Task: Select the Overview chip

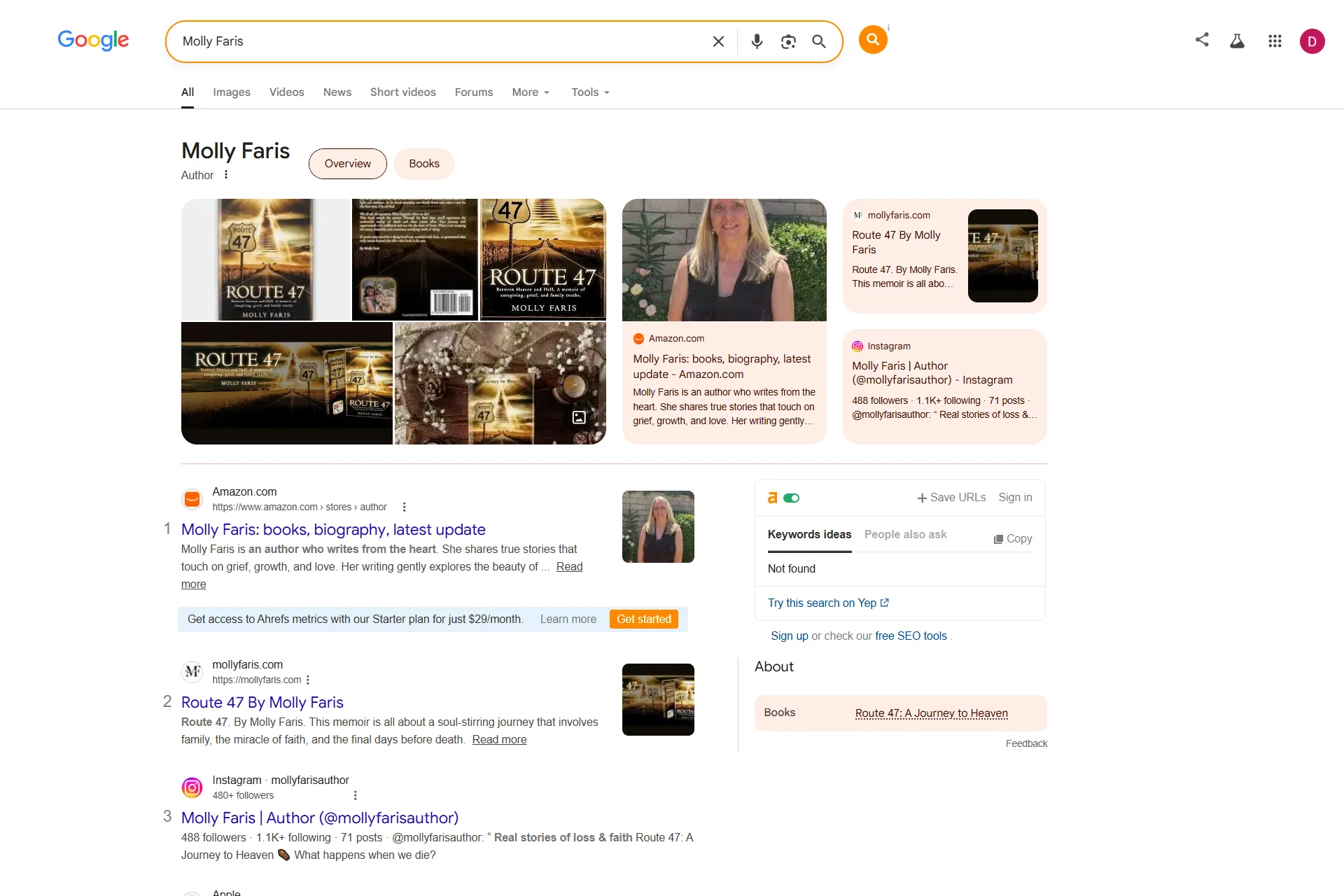Action: coord(348,164)
